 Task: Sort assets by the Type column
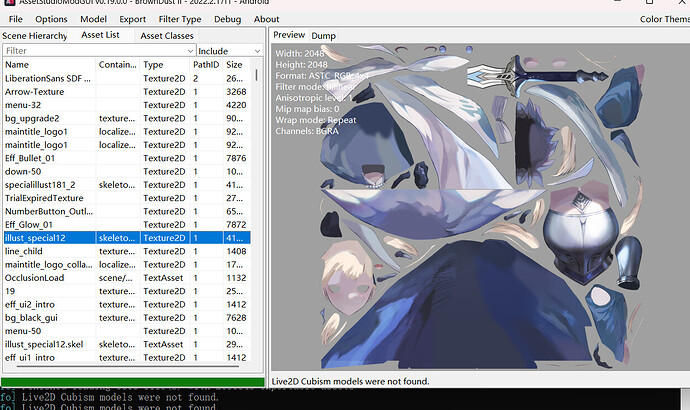pyautogui.click(x=165, y=65)
